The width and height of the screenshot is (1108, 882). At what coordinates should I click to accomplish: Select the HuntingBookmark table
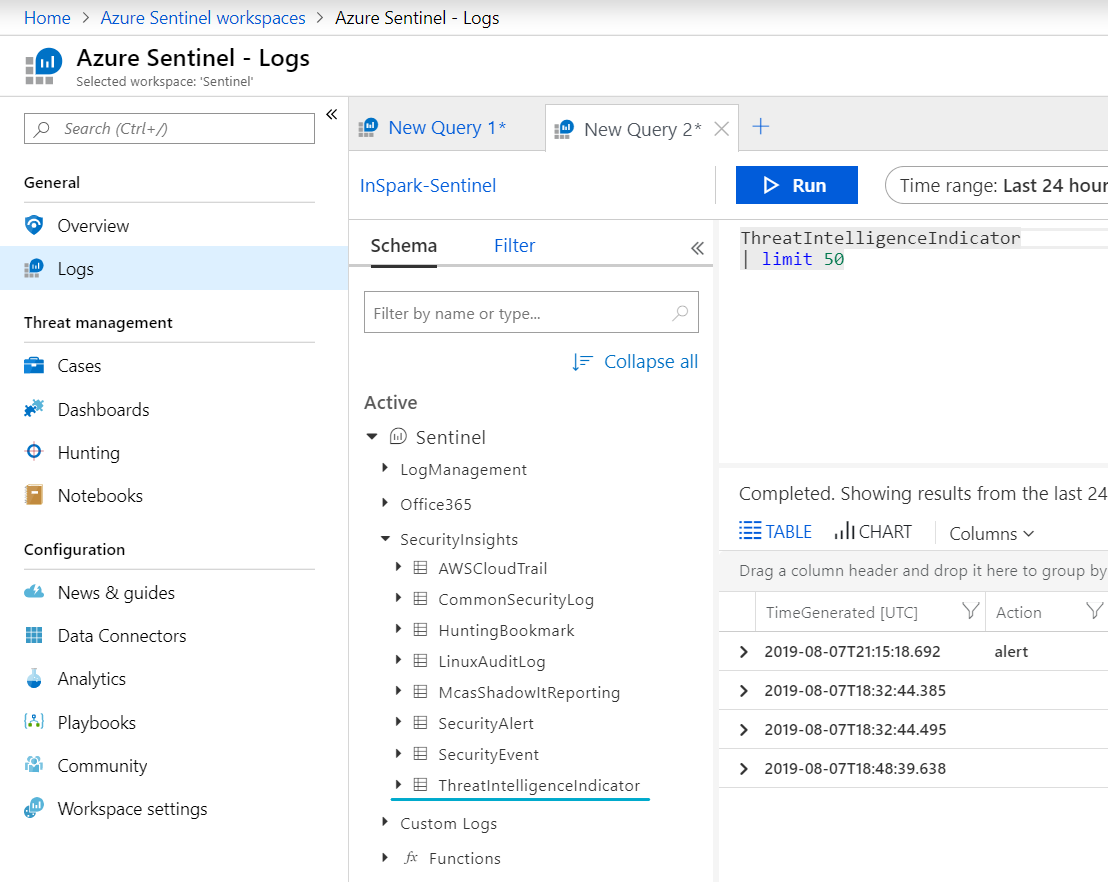point(506,630)
